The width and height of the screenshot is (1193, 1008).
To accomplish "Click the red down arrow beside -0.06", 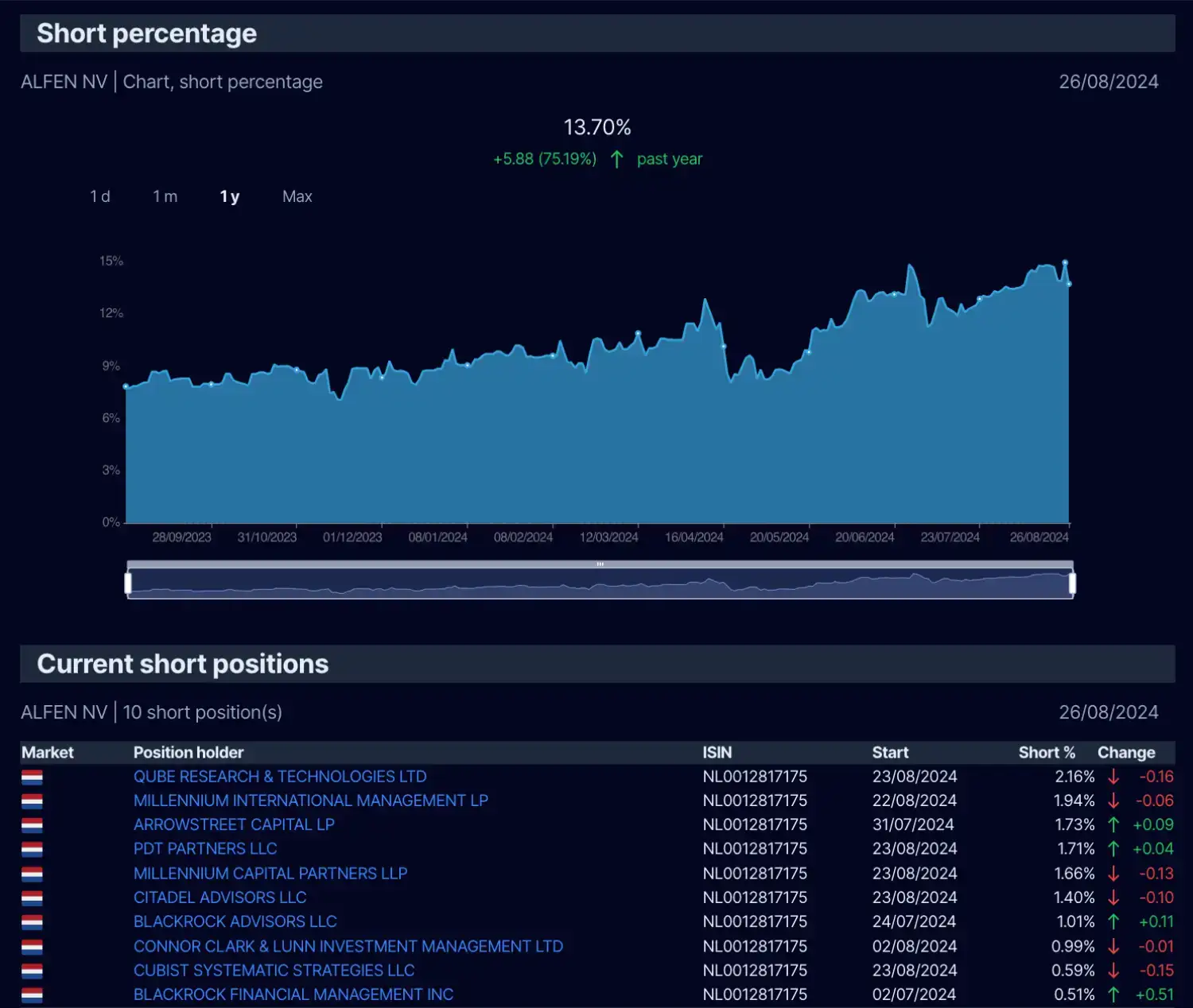I will [x=1113, y=801].
